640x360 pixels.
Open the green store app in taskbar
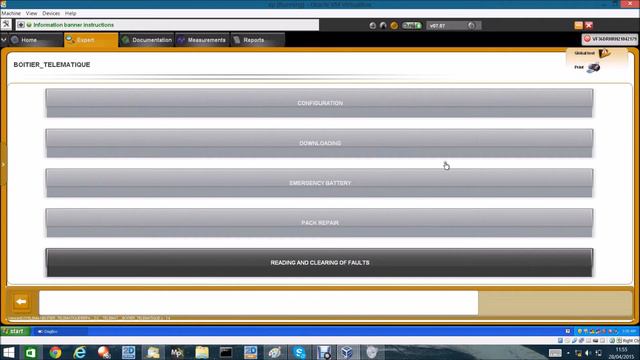click(x=31, y=352)
